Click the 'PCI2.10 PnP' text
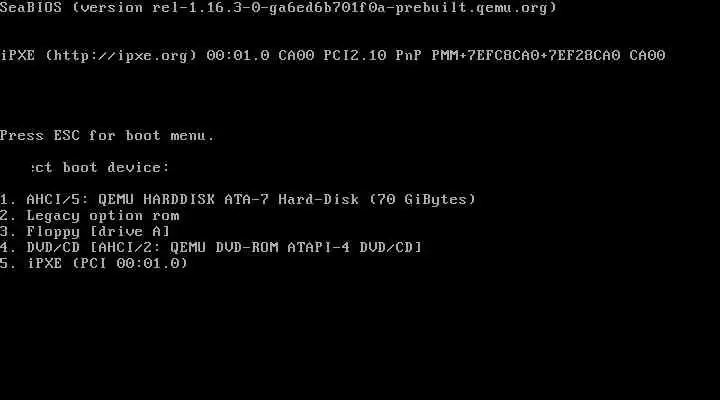720x400 pixels. (372, 56)
